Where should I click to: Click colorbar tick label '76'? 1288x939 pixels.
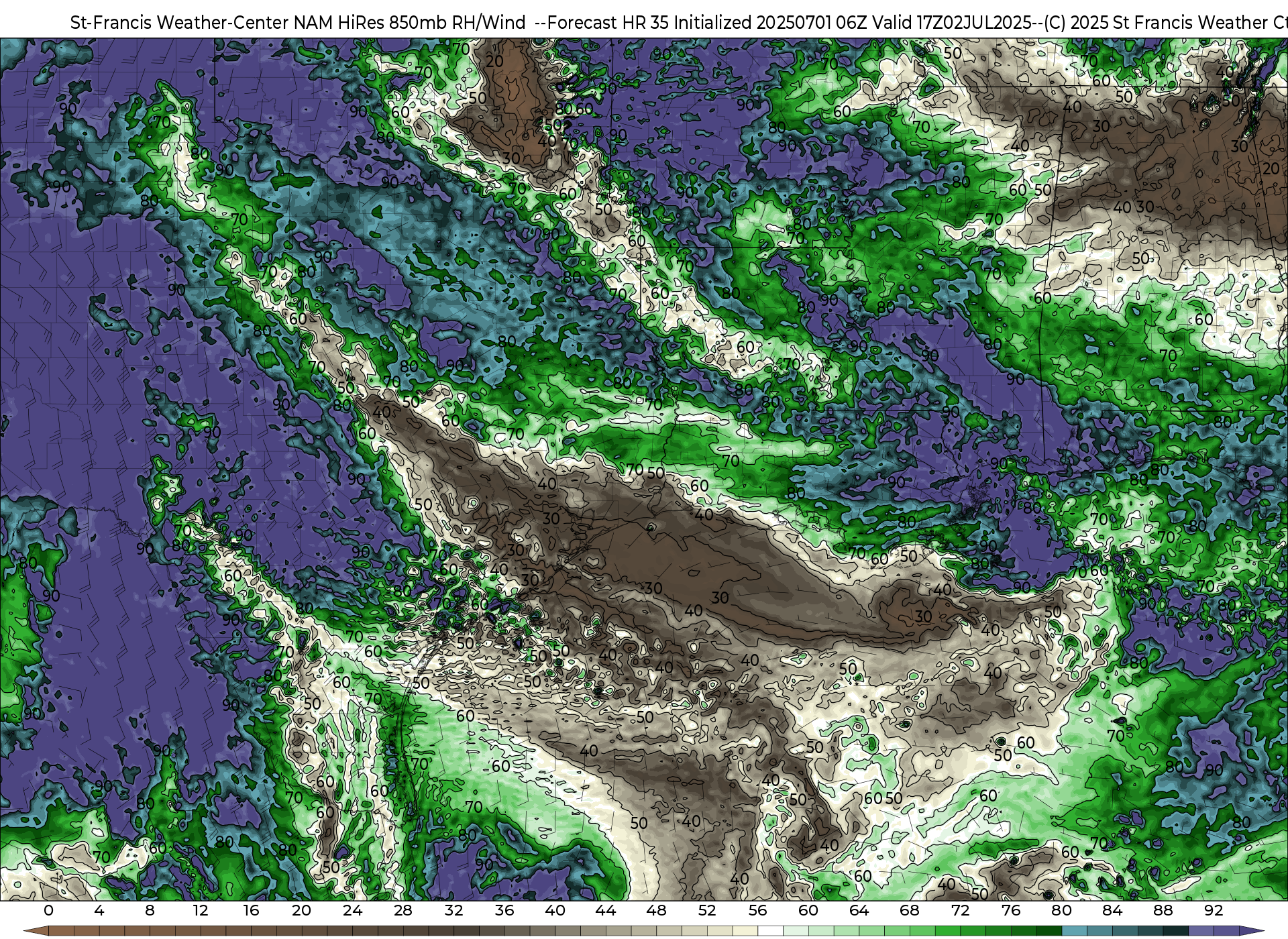[x=1011, y=910]
